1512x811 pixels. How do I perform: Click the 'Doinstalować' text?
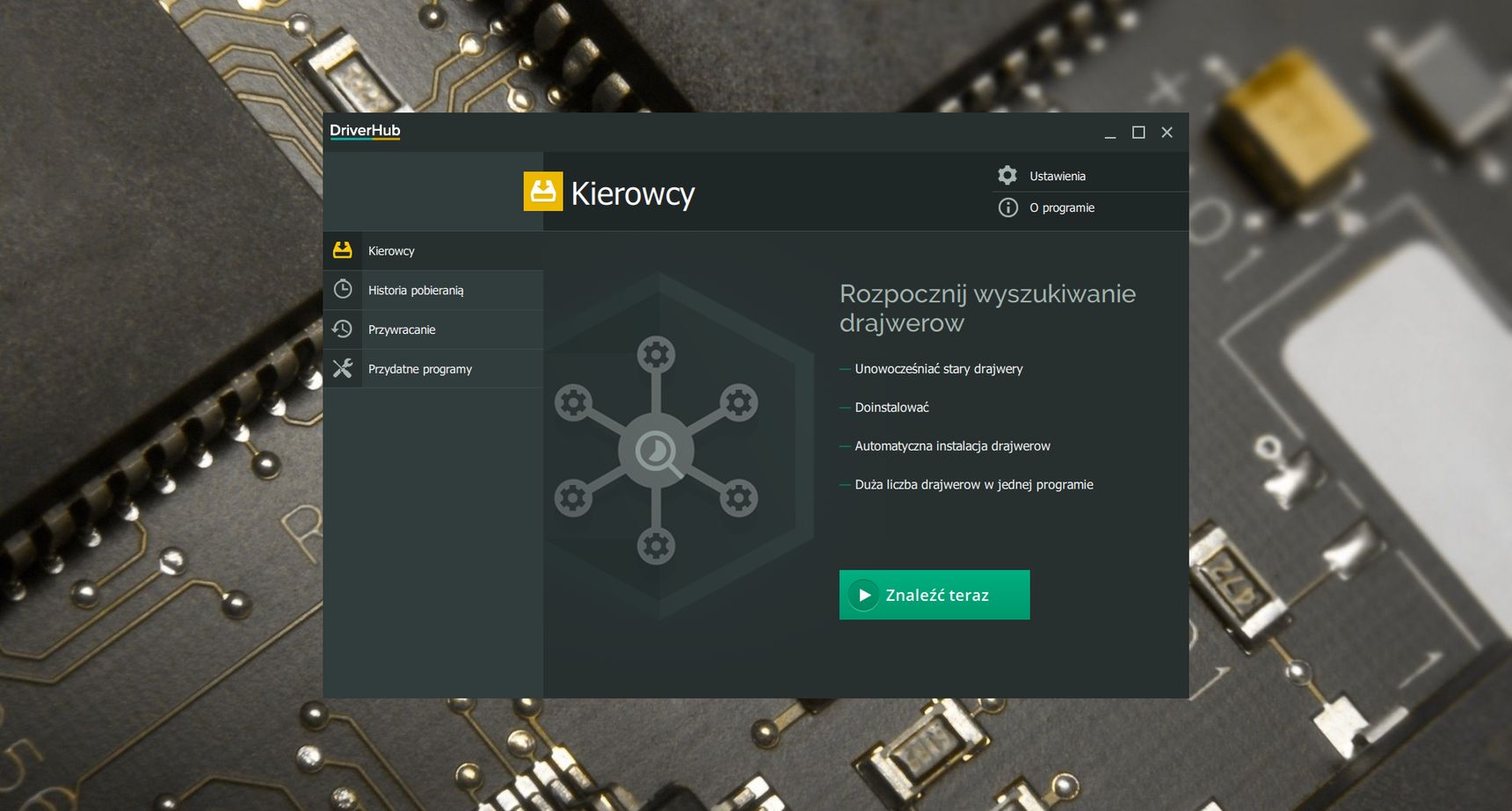pyautogui.click(x=891, y=408)
